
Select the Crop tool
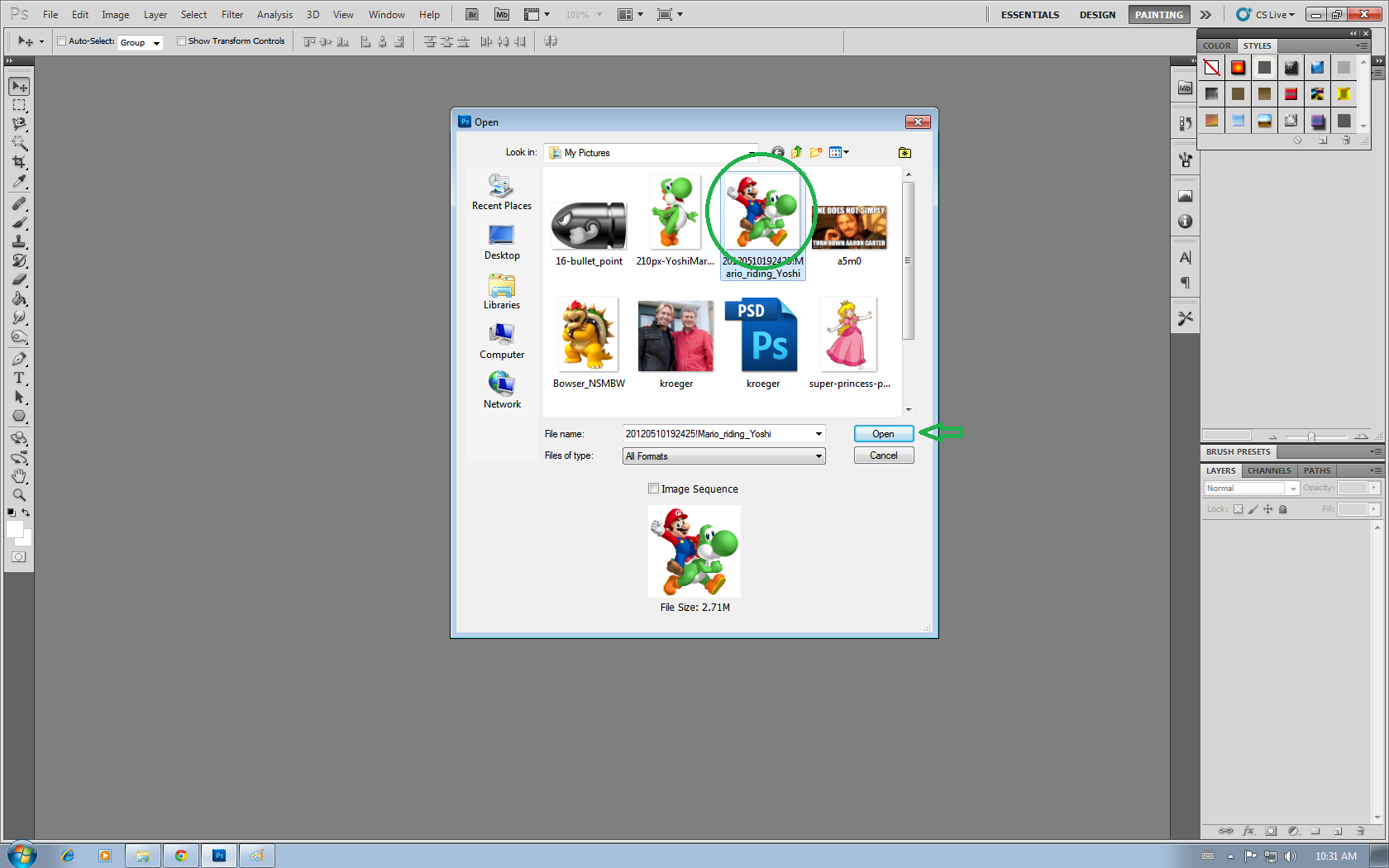pos(19,162)
